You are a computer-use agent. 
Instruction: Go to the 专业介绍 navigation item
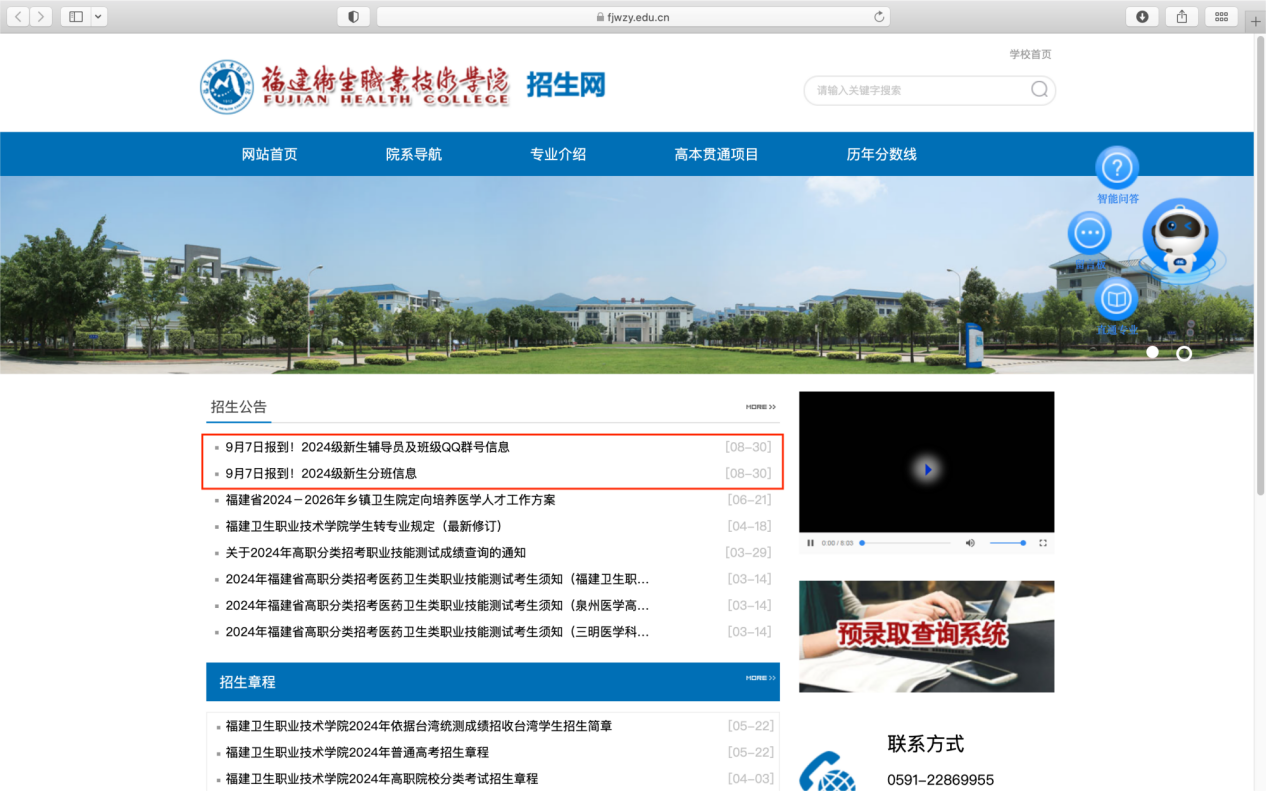click(558, 154)
